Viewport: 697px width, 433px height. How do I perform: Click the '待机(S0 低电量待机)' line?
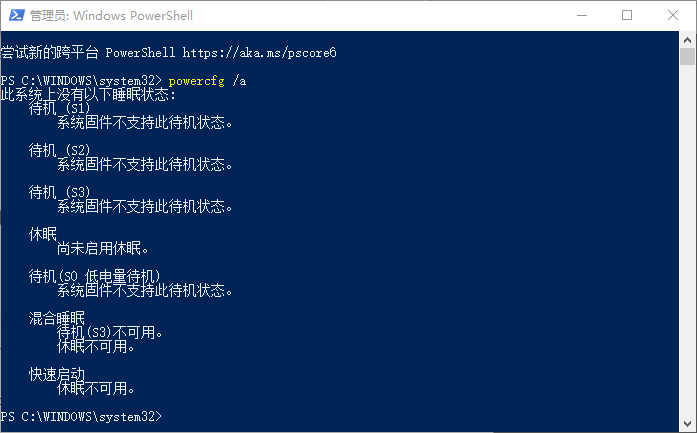point(95,276)
